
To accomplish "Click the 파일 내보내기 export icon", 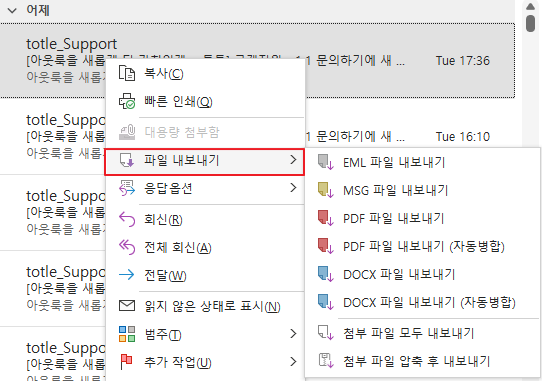I will (127, 160).
